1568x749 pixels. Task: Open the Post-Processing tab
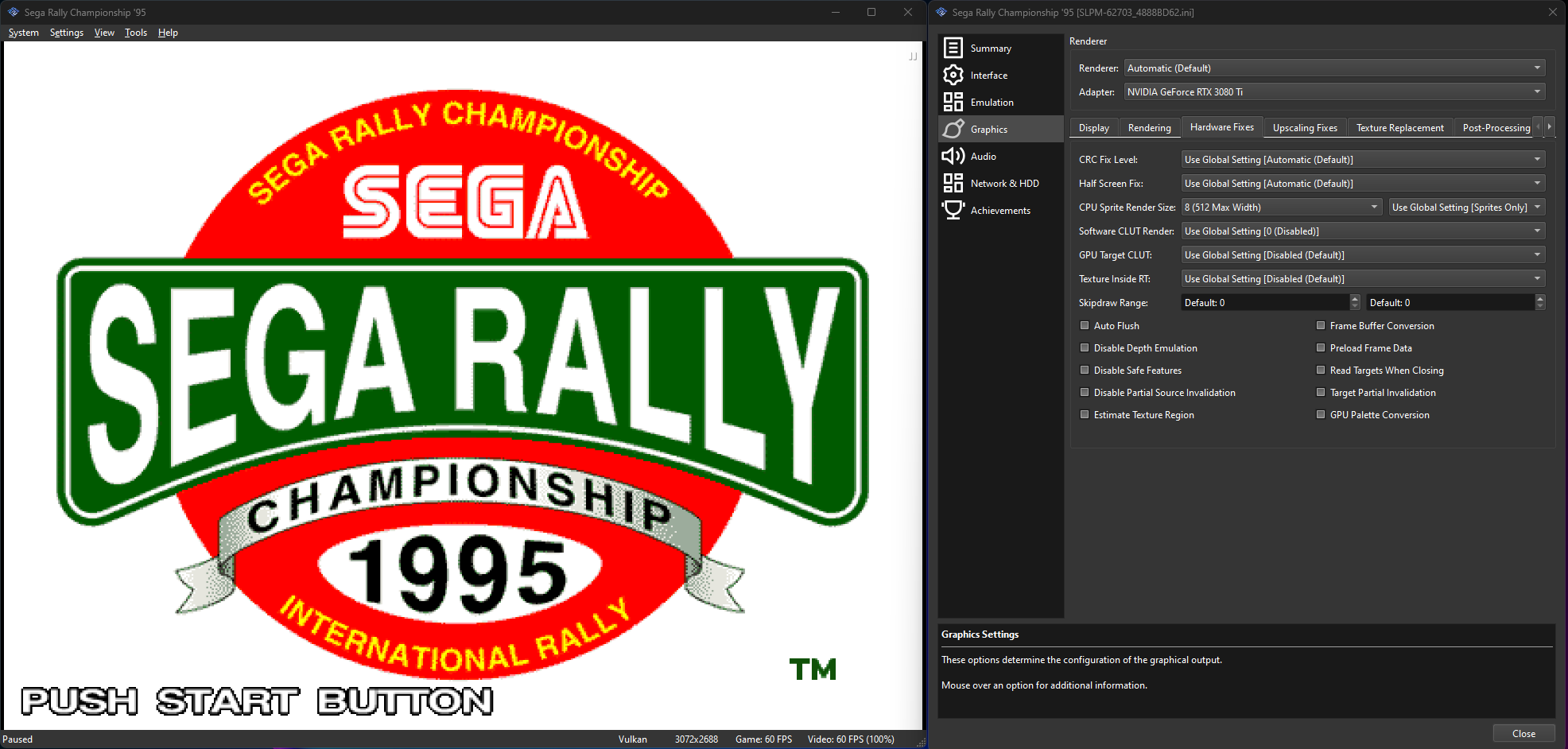1496,128
